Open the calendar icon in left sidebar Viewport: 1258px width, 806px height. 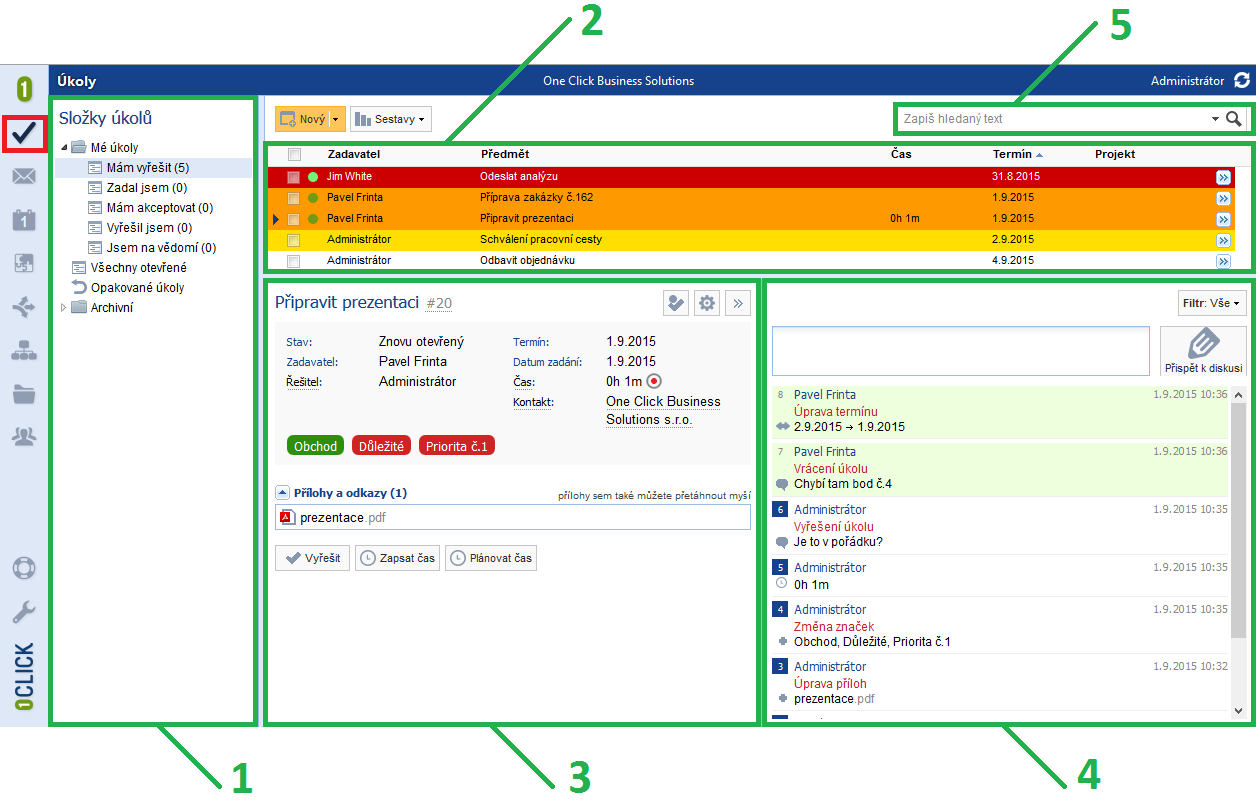click(24, 220)
